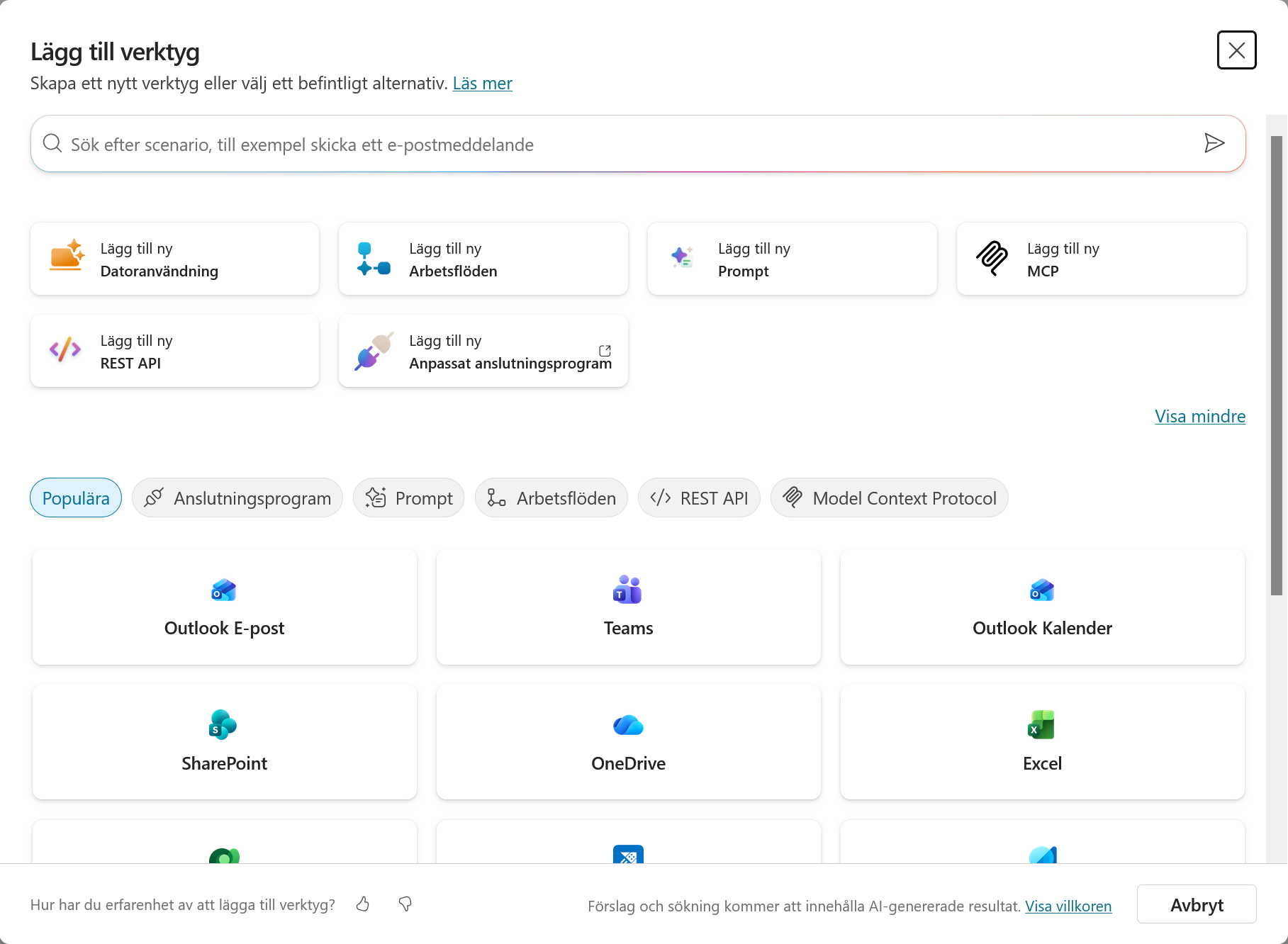The width and height of the screenshot is (1288, 944).
Task: Give thumbs down feedback
Action: pos(405,904)
